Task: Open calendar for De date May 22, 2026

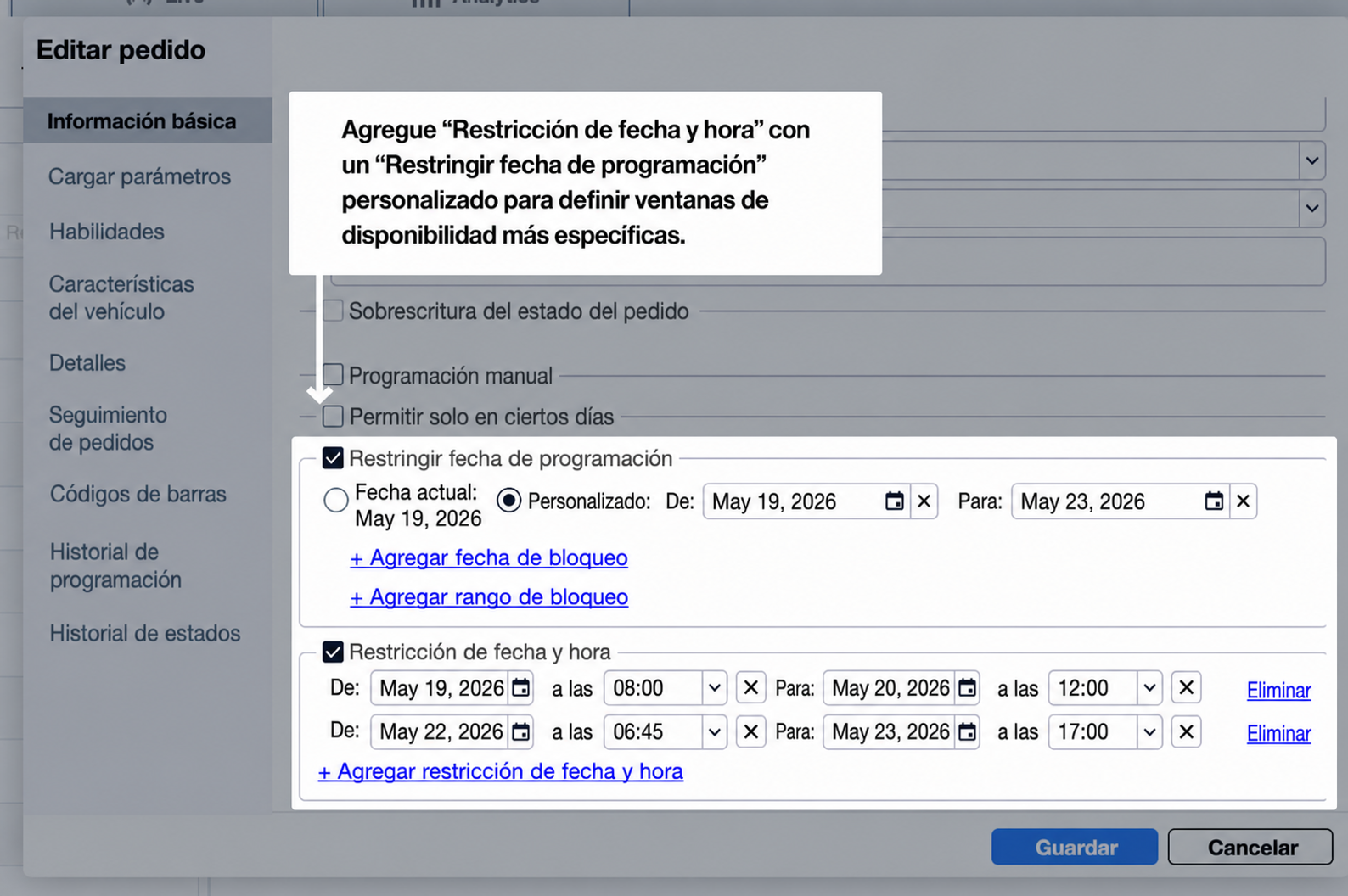Action: (521, 731)
